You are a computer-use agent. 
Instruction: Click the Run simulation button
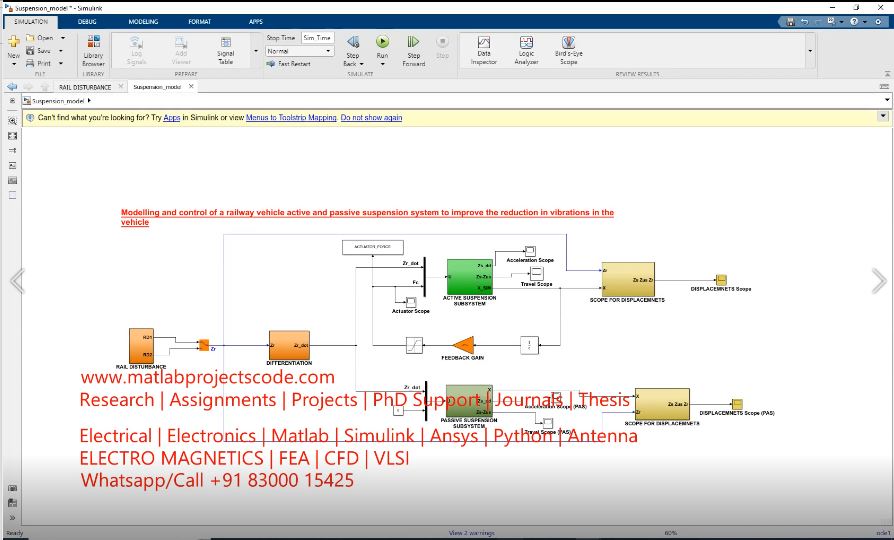(x=382, y=42)
